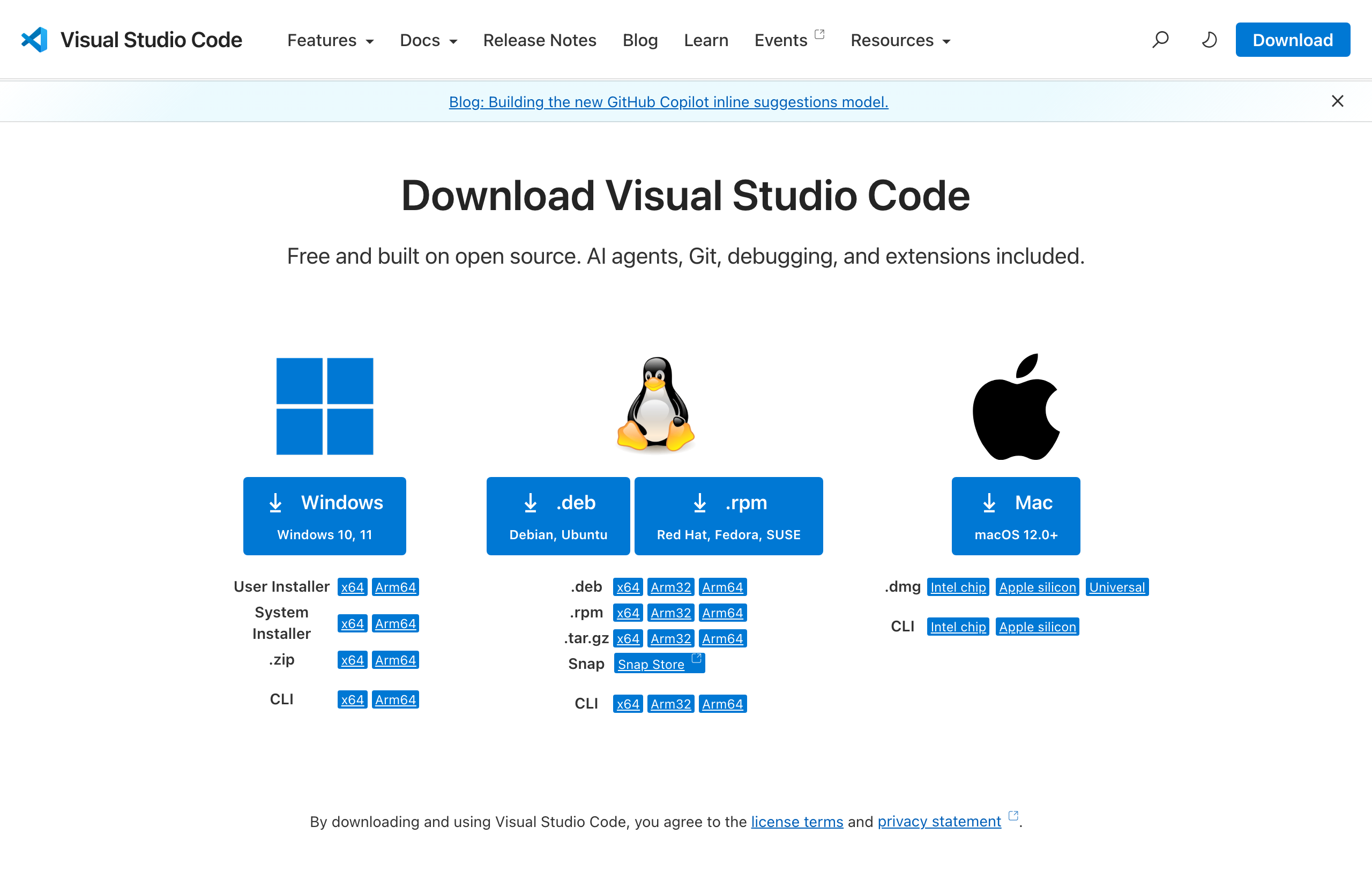
Task: Open the privacy statement link
Action: [939, 821]
